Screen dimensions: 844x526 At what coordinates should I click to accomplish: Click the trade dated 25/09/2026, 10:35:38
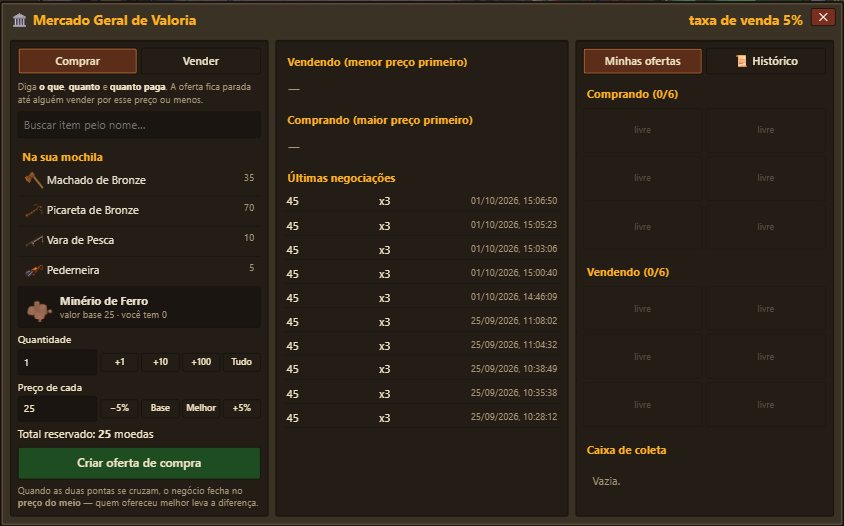point(421,394)
